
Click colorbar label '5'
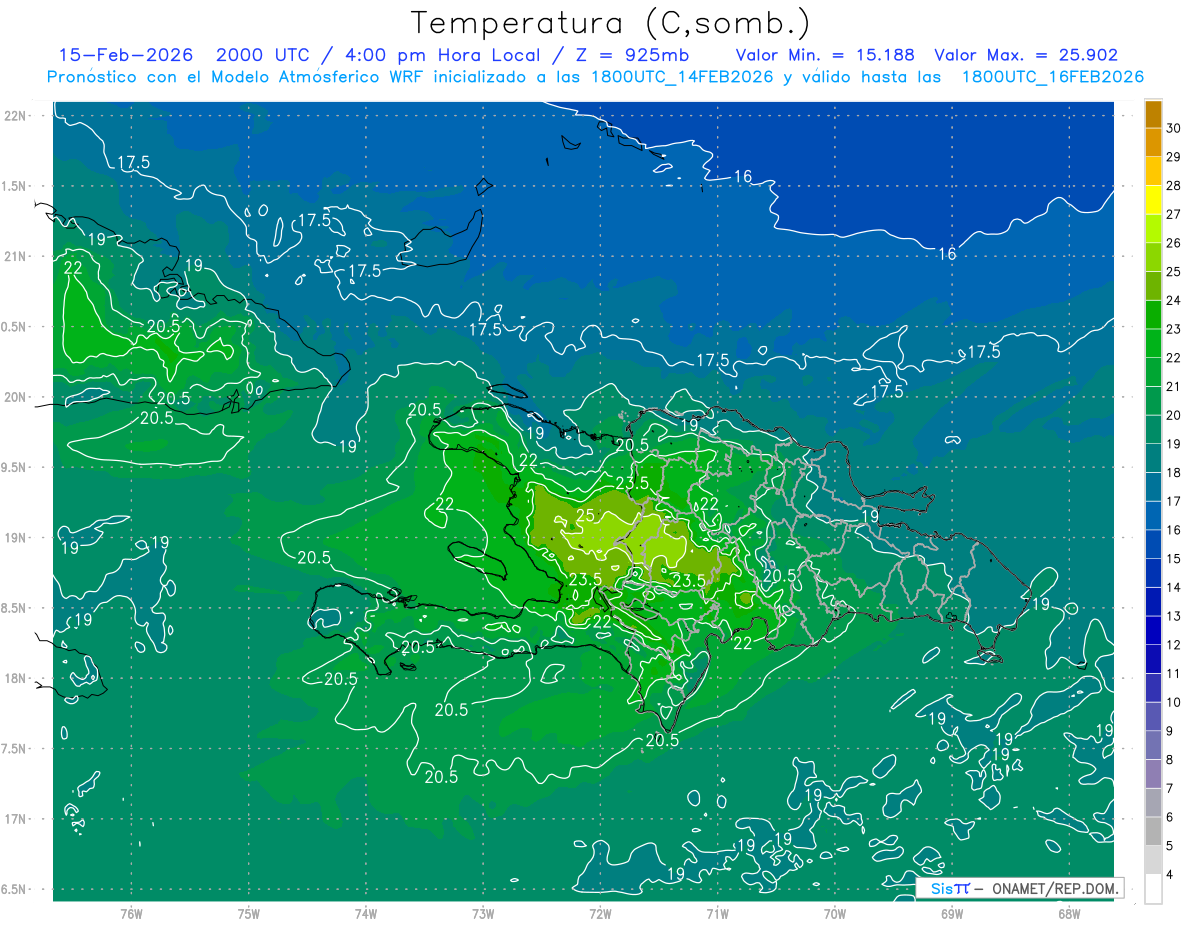[x=1170, y=846]
